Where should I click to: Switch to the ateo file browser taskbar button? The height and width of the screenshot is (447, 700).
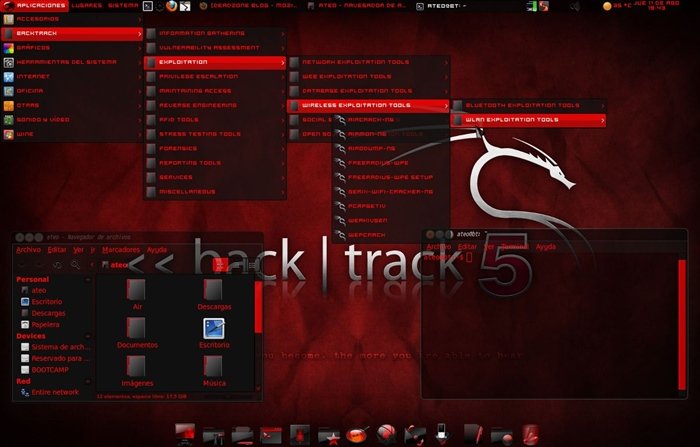(357, 6)
